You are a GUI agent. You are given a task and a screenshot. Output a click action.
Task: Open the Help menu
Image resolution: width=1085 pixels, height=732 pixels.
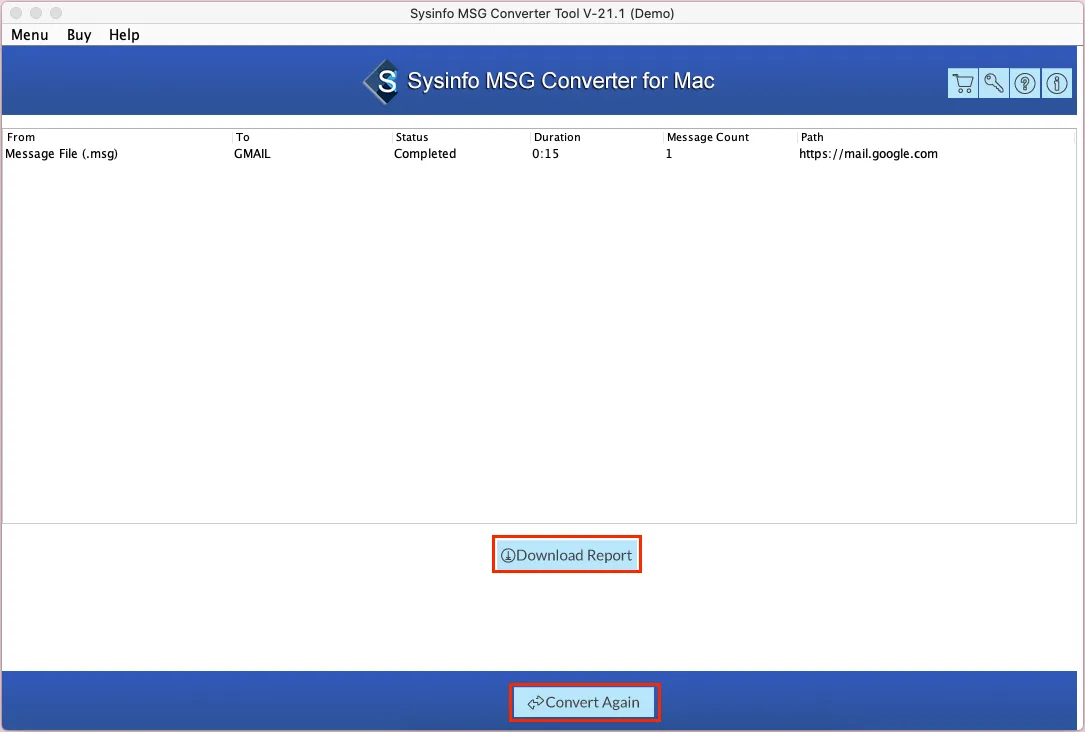(124, 35)
